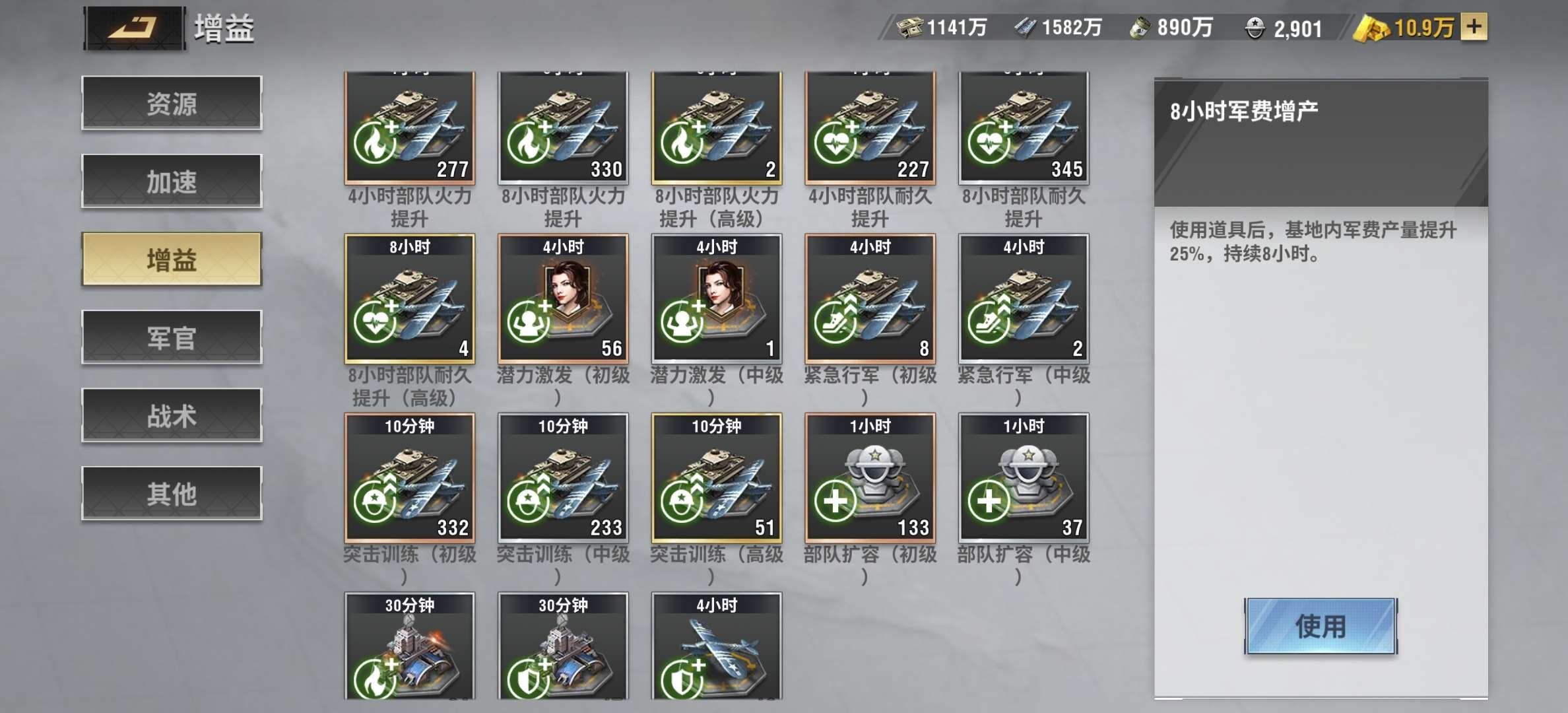Screen dimensions: 1568x713
Task: Select 部队扩容（中级） item with 37 count
Action: [x=1024, y=477]
